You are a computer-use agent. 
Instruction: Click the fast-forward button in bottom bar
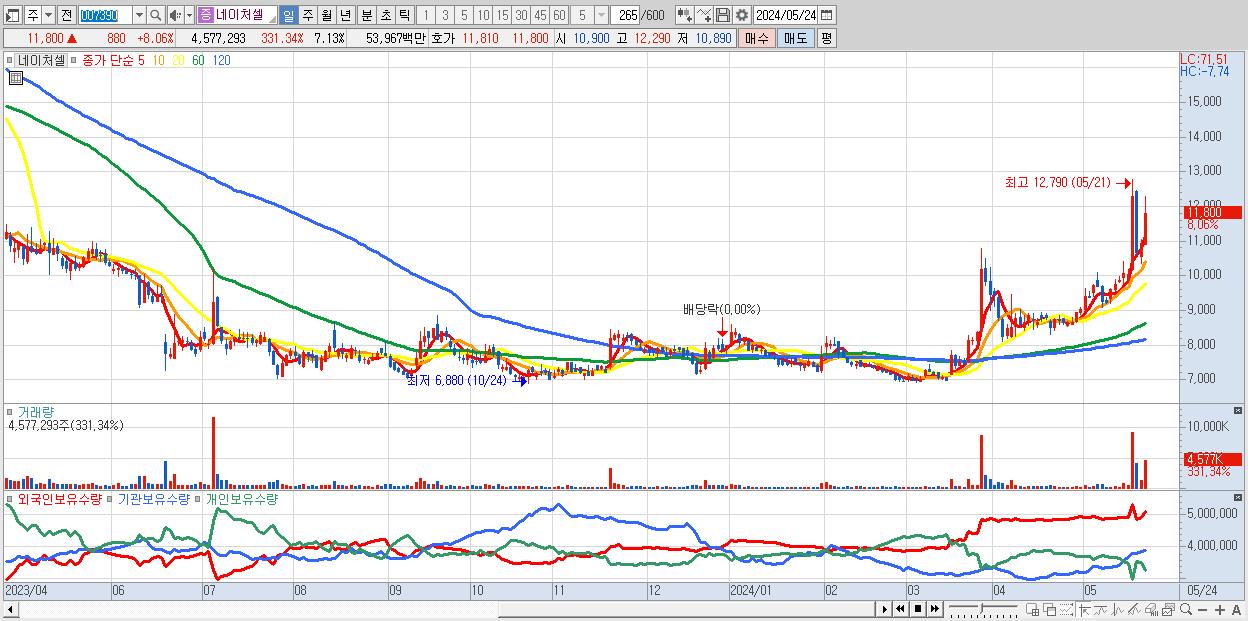[x=935, y=609]
